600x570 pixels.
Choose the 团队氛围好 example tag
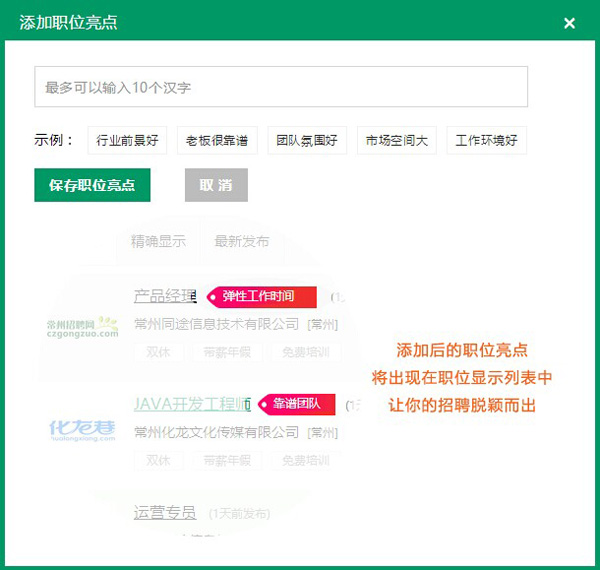307,141
